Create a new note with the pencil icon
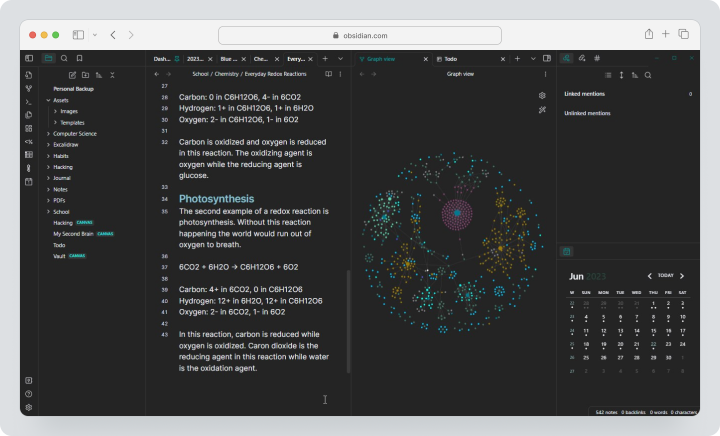Screen dimensions: 720x436 tap(72, 75)
